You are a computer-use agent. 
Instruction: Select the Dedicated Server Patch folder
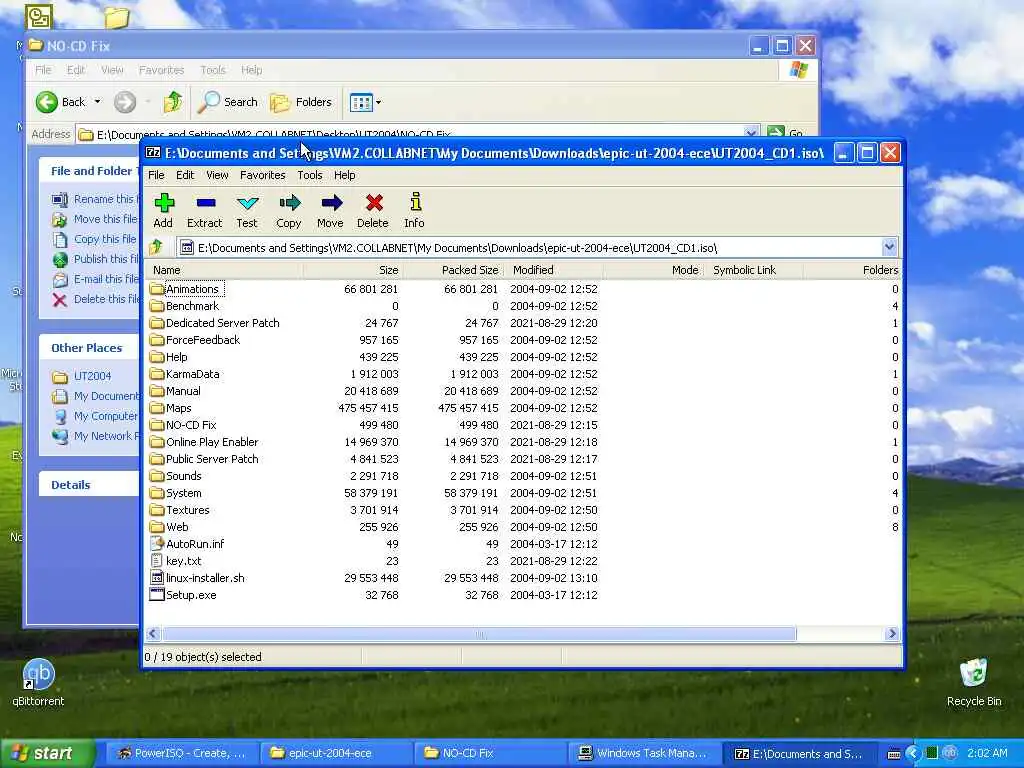pos(214,323)
